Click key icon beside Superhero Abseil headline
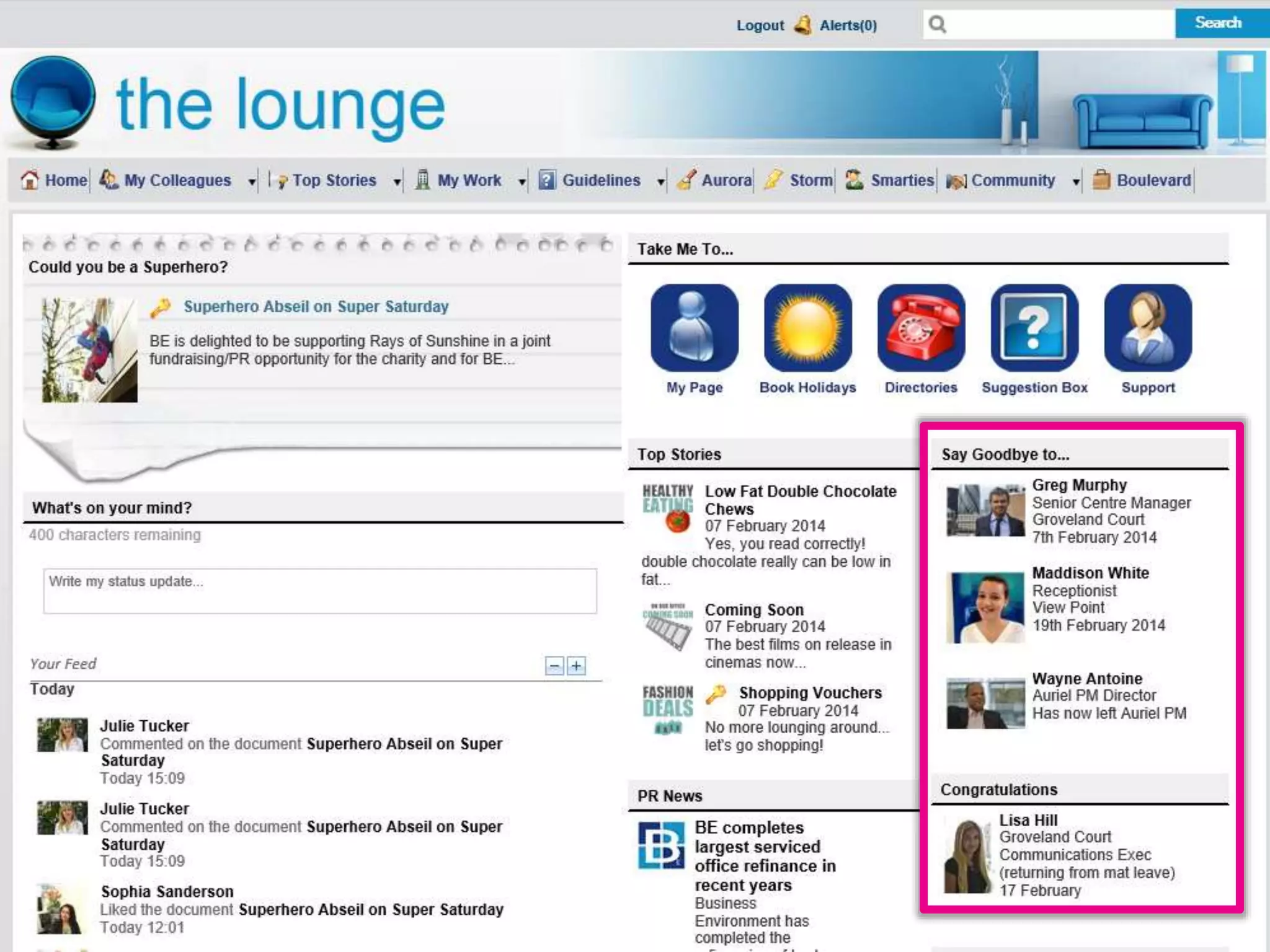Viewport: 1270px width, 952px height. click(161, 307)
